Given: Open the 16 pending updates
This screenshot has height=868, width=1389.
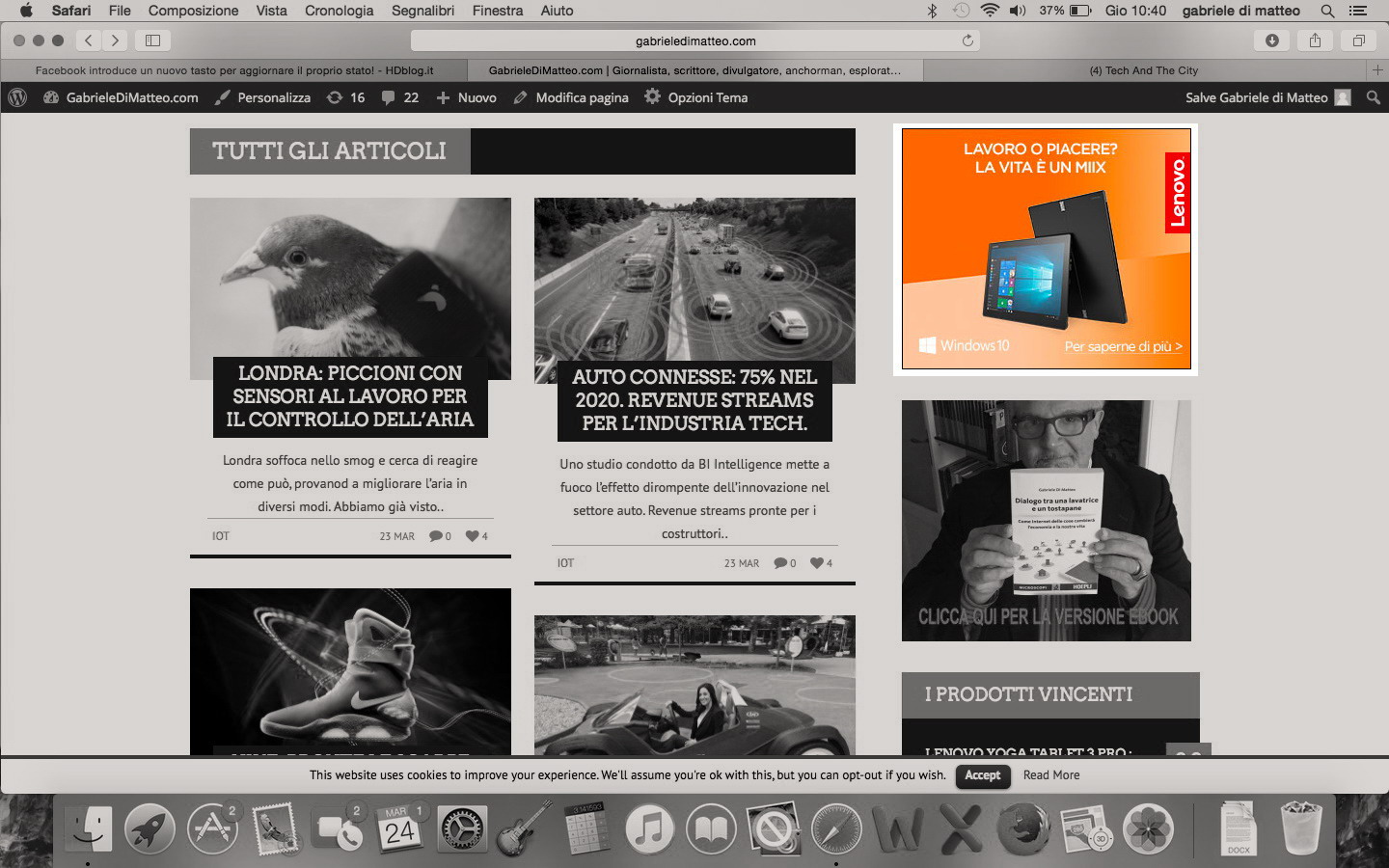Looking at the screenshot, I should [x=345, y=97].
